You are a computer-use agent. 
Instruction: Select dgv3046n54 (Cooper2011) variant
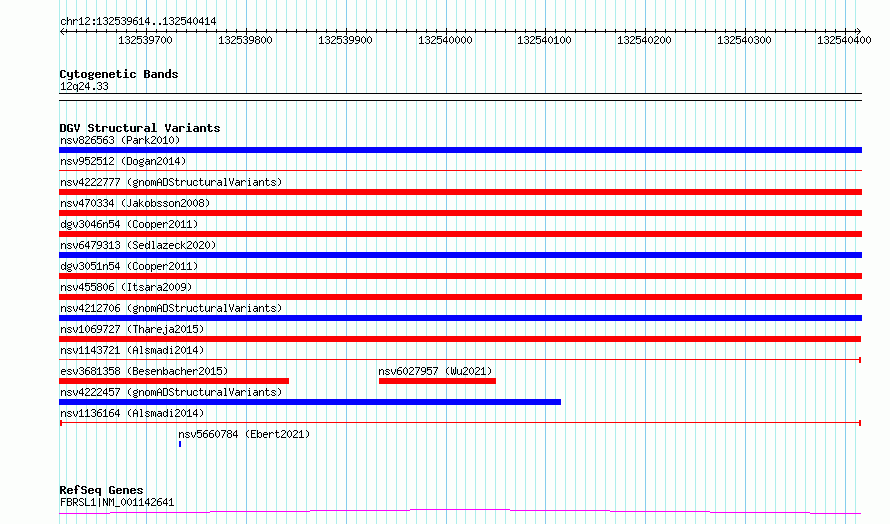460,234
